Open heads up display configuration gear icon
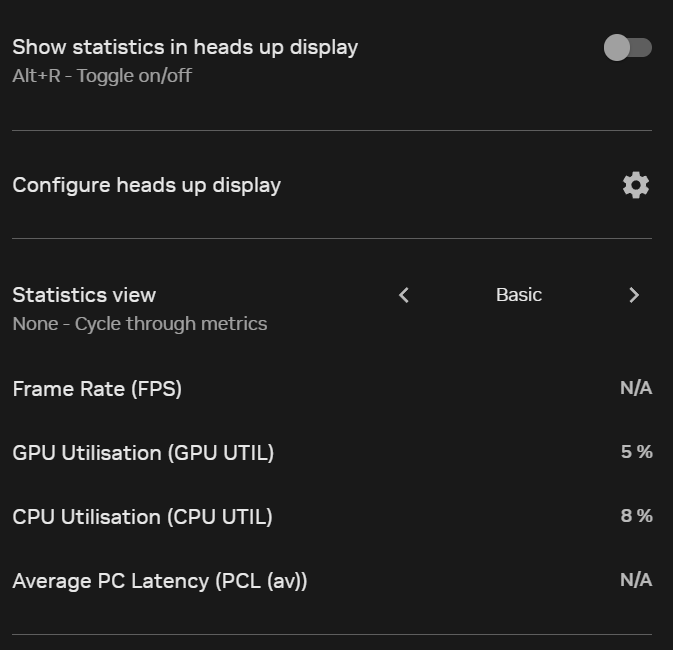 coord(635,185)
